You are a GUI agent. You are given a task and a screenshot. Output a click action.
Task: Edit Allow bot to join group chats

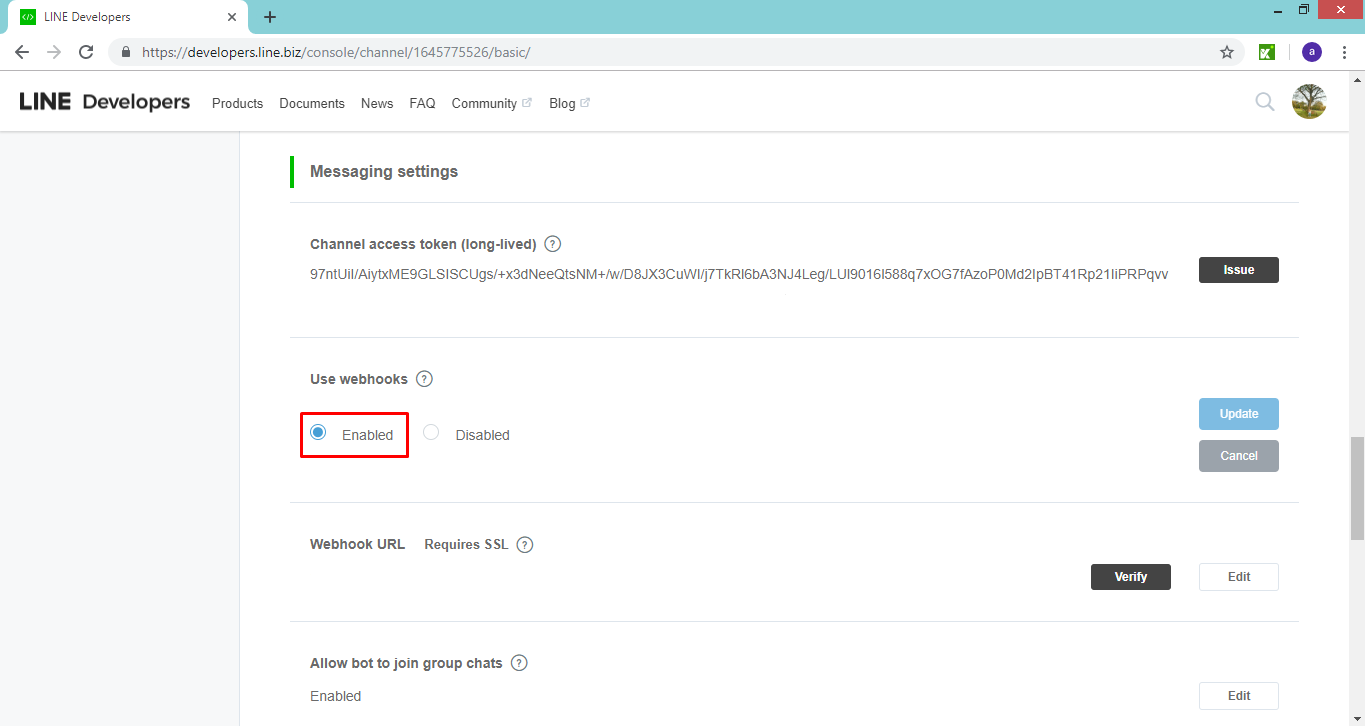point(1238,696)
